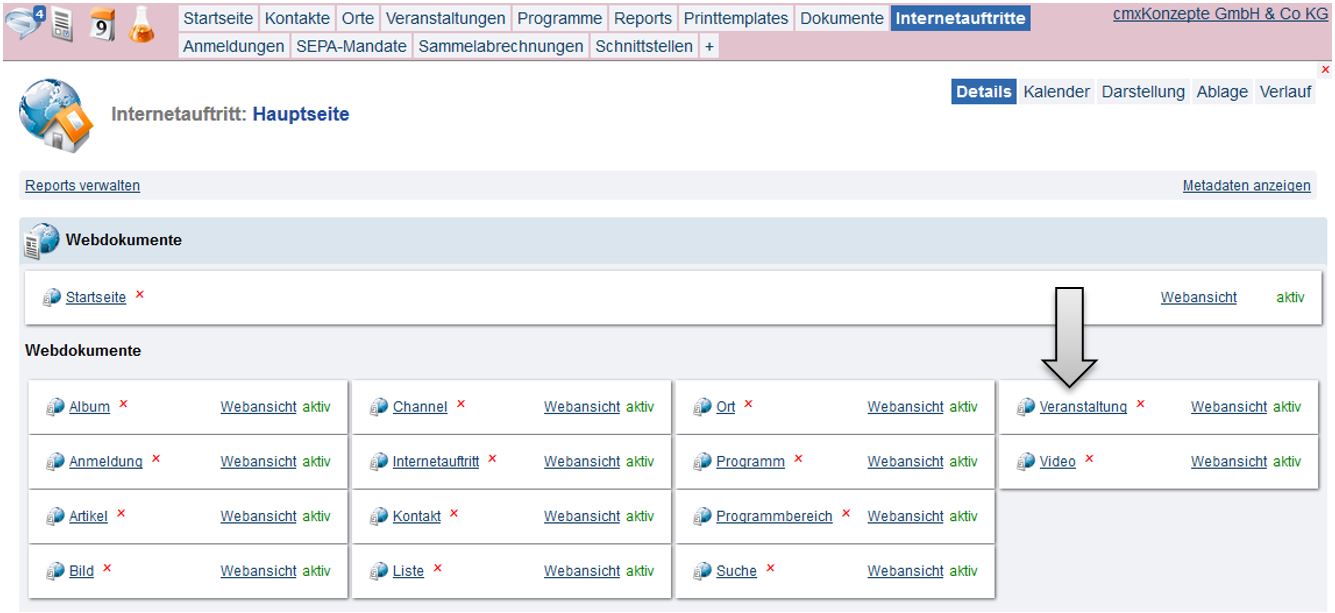Delete Veranstaltung using its red X
1335x613 pixels.
[1140, 405]
